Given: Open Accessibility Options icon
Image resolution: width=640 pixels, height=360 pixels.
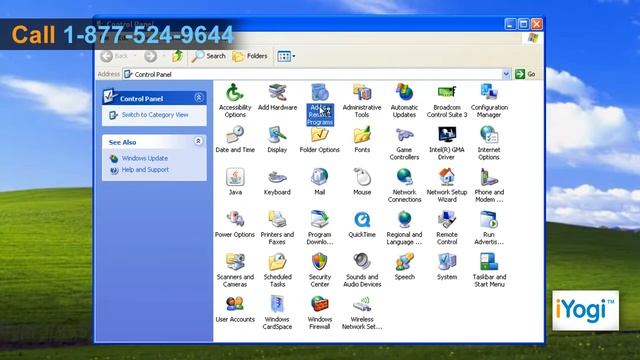Looking at the screenshot, I should tap(235, 100).
